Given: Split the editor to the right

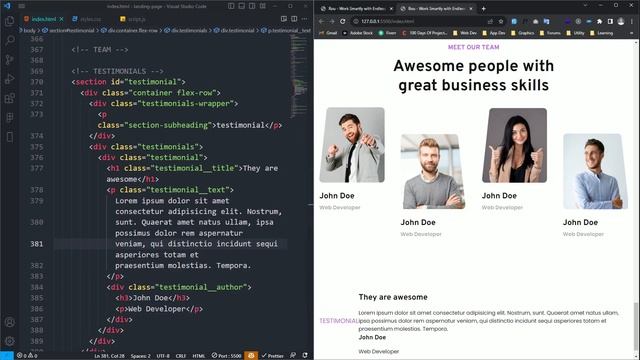Looking at the screenshot, I should click(294, 19).
